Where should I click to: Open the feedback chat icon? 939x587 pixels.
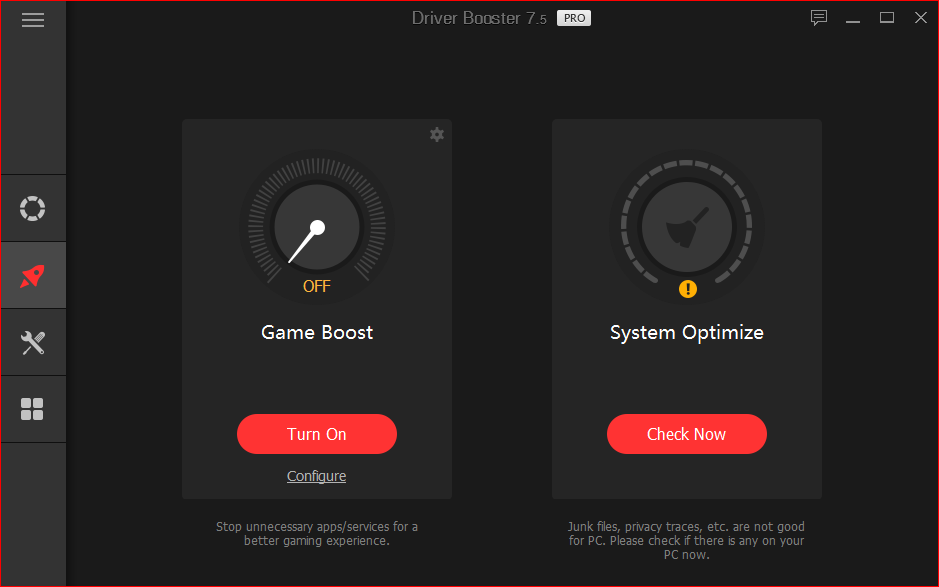(819, 17)
